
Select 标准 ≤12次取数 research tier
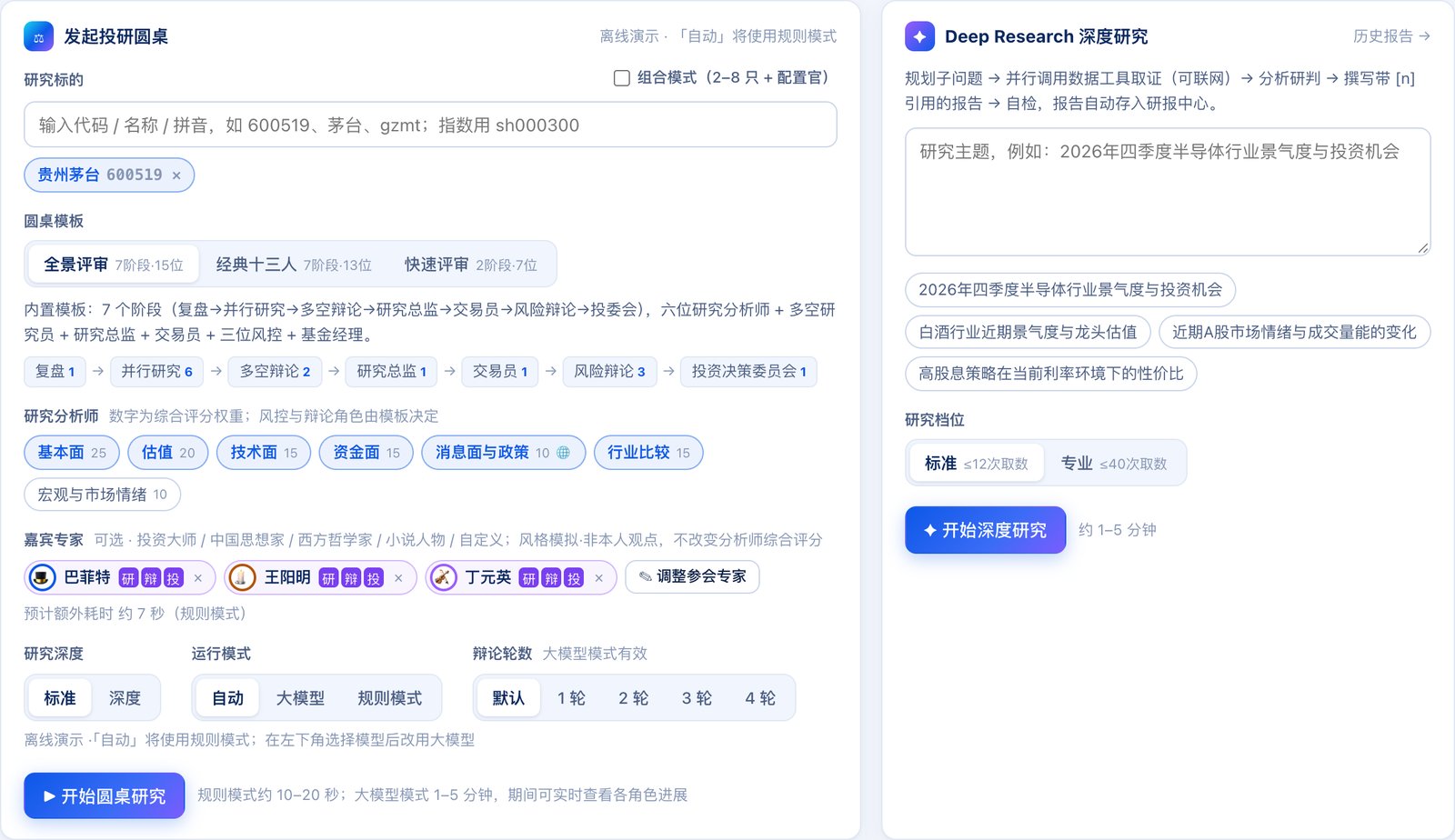(977, 464)
